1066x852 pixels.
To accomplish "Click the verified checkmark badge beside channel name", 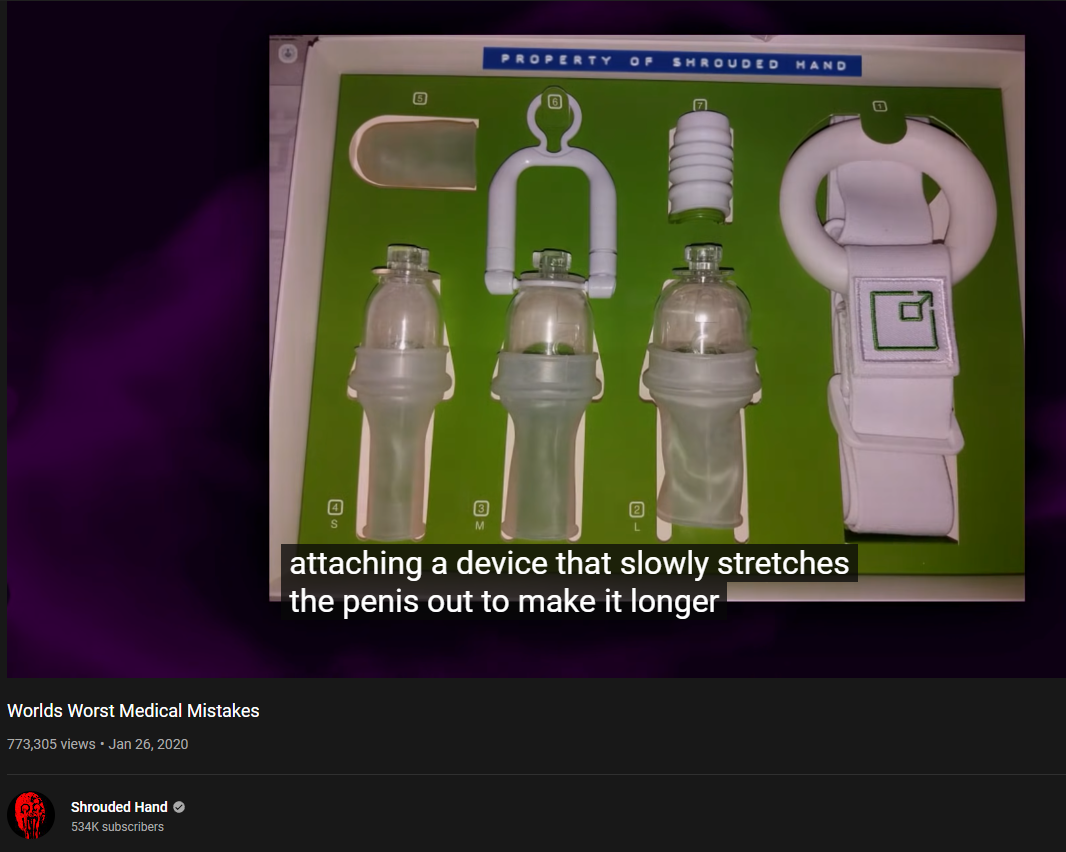I will (179, 807).
